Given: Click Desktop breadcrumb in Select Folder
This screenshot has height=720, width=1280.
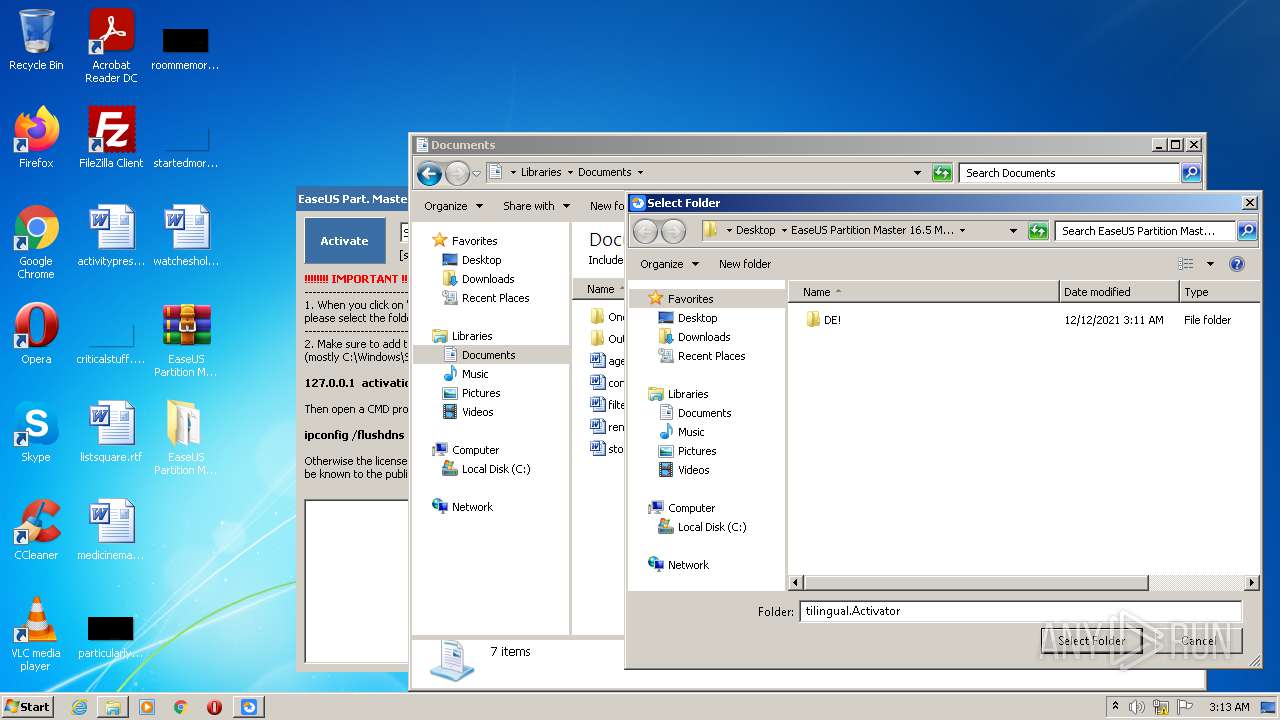Looking at the screenshot, I should [755, 230].
